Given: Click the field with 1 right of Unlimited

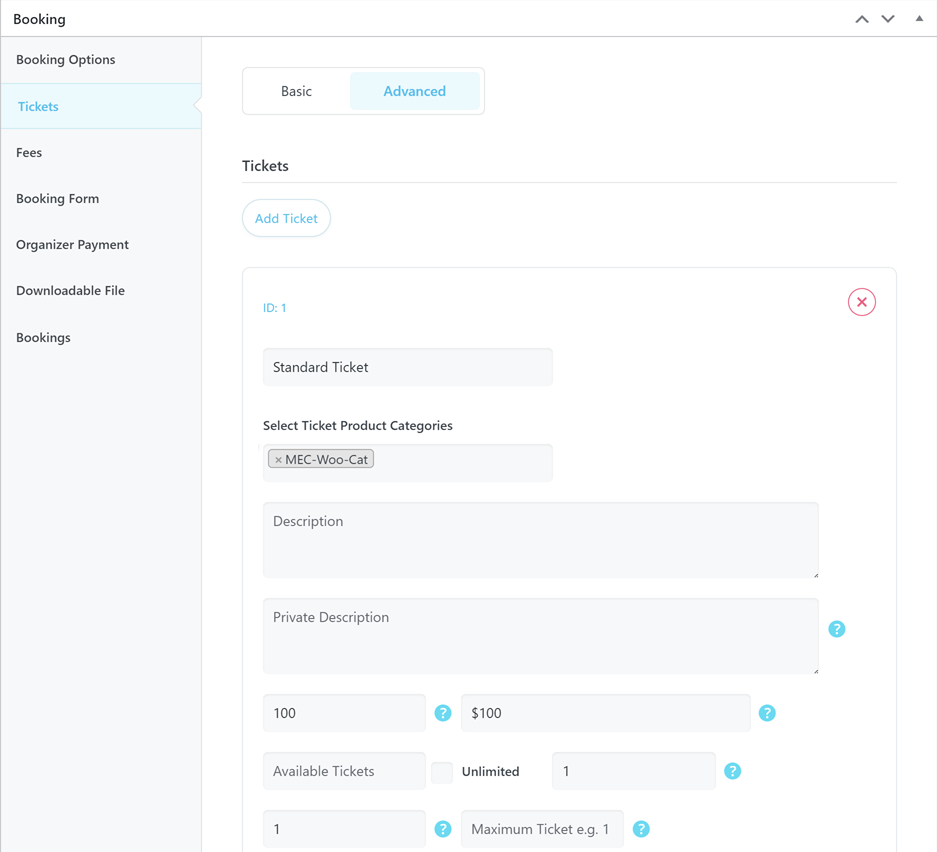Looking at the screenshot, I should click(x=634, y=771).
